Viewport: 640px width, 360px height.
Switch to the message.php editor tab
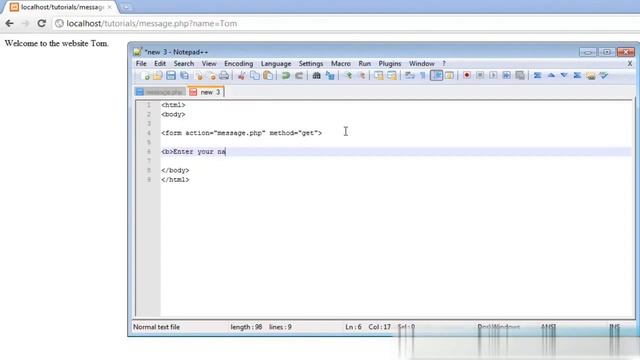point(160,92)
